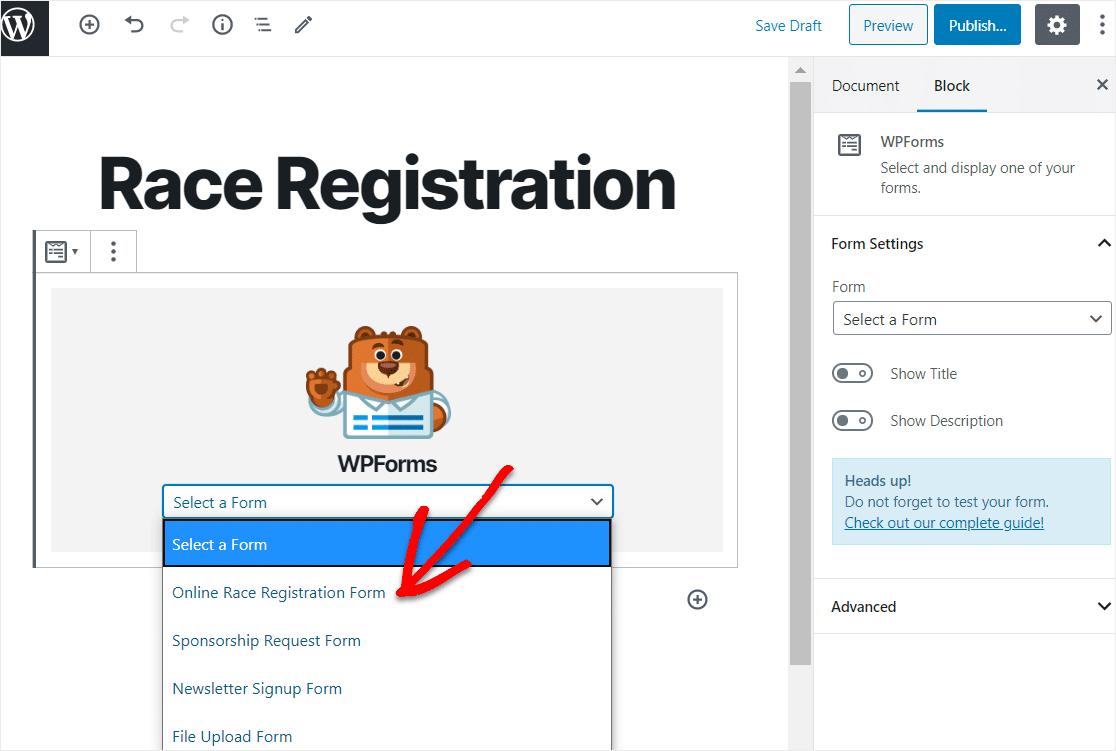Select File Upload Form option
Screen dimensions: 1116x751
coord(387,736)
